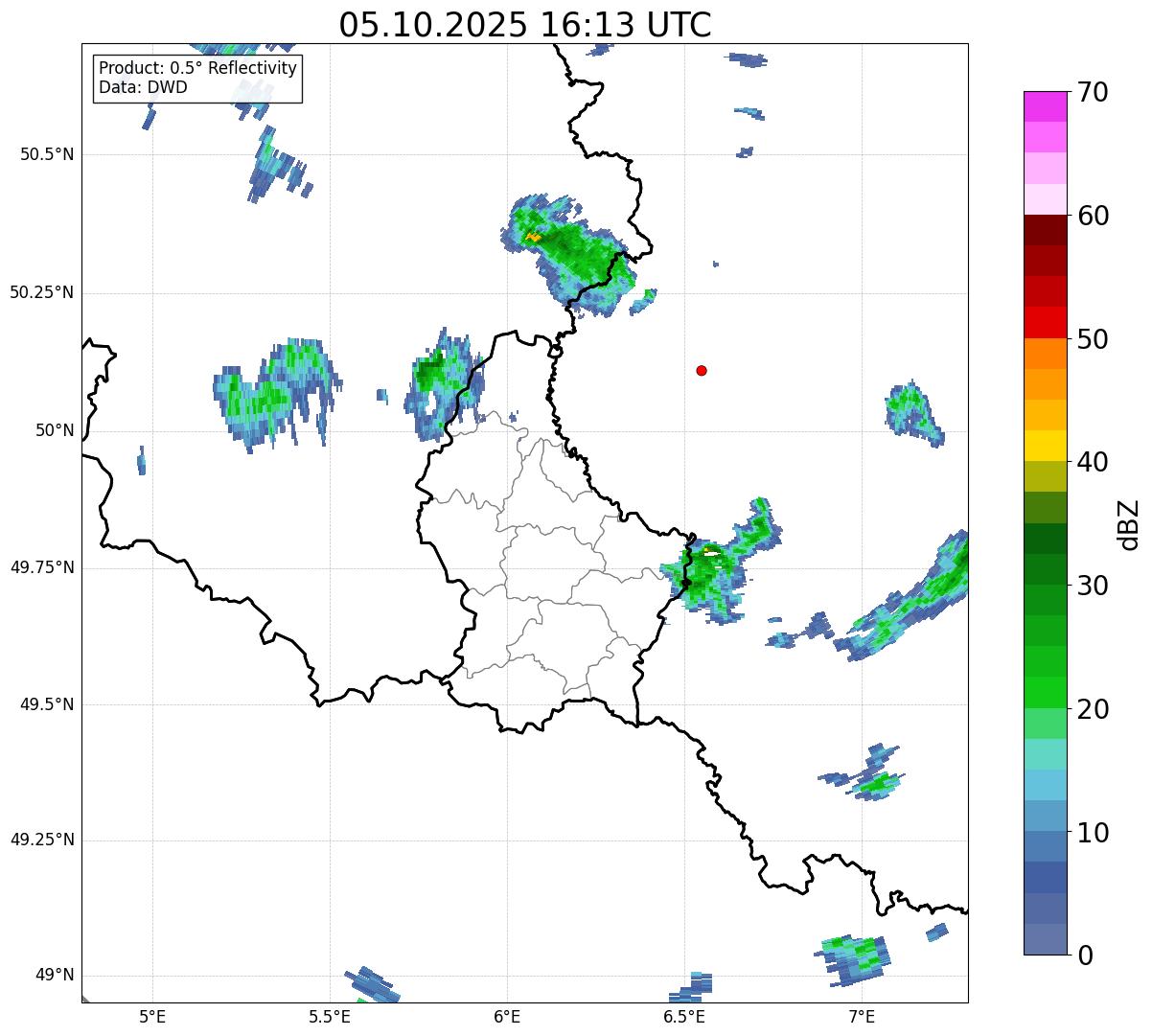Click the 5.5°E longitude label

[330, 1016]
